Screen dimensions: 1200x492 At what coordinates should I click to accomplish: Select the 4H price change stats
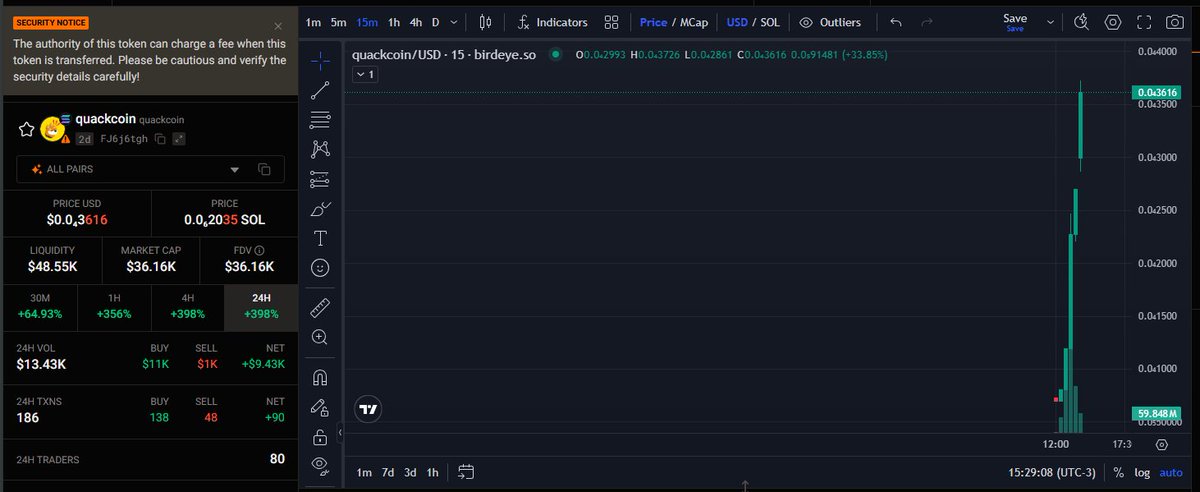(188, 306)
